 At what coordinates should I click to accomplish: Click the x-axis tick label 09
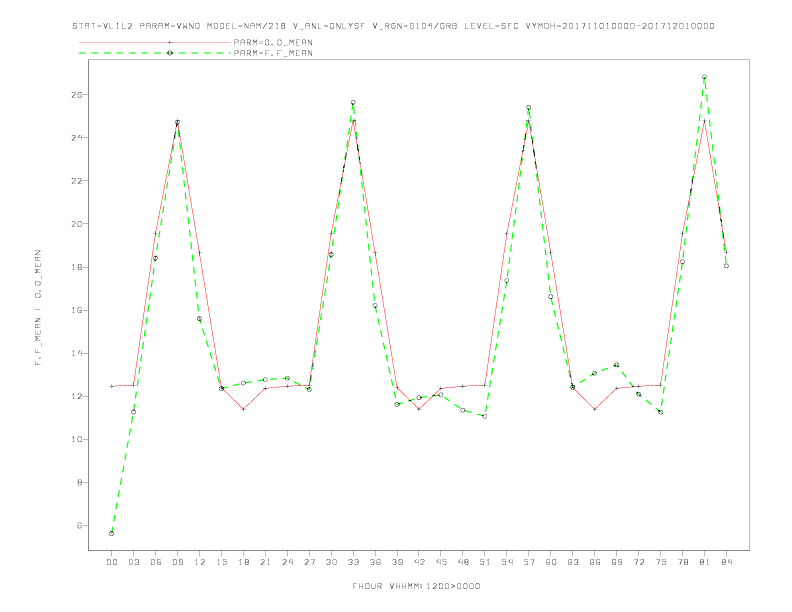[x=177, y=562]
